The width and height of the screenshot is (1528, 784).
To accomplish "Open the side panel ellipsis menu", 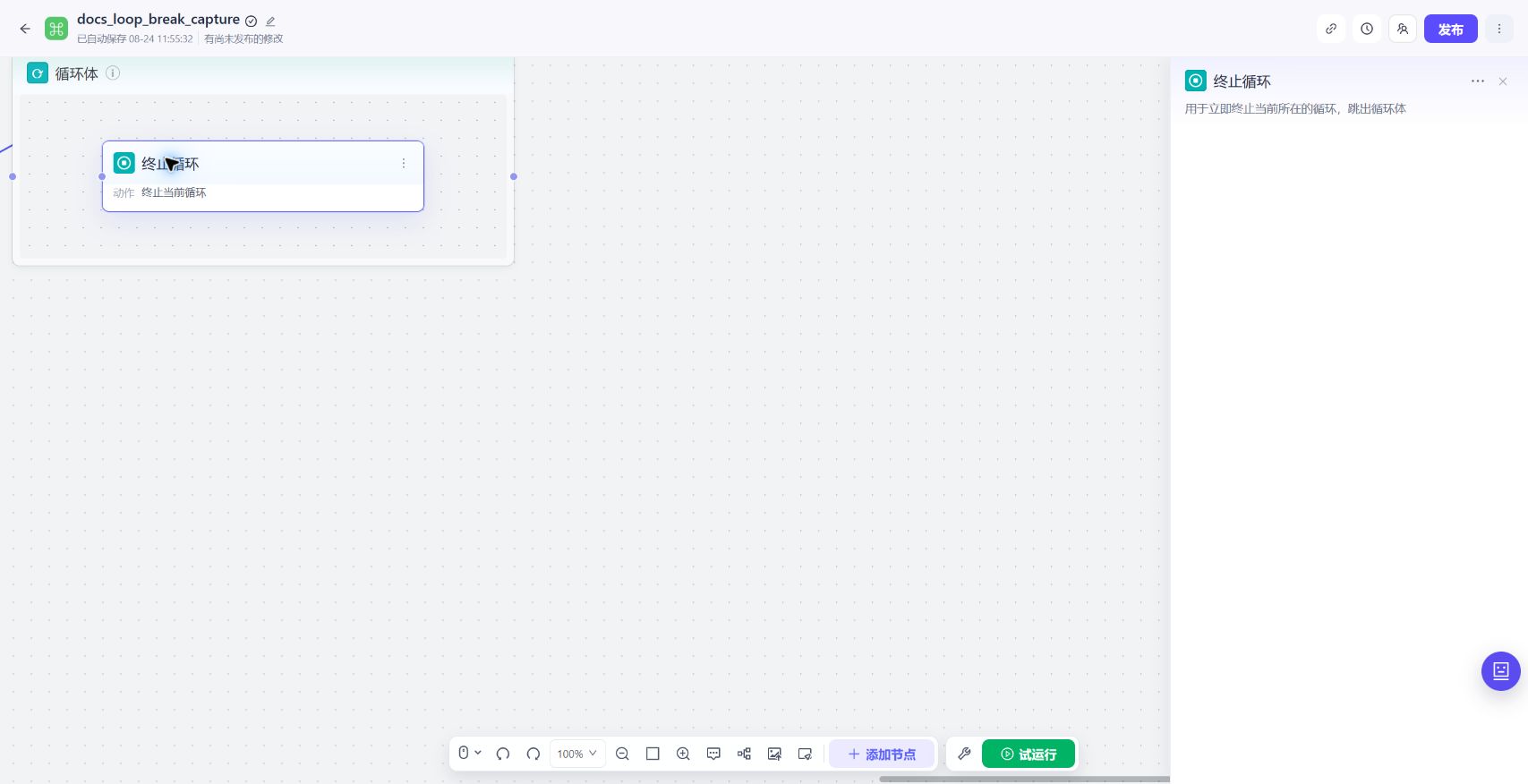I will 1478,81.
